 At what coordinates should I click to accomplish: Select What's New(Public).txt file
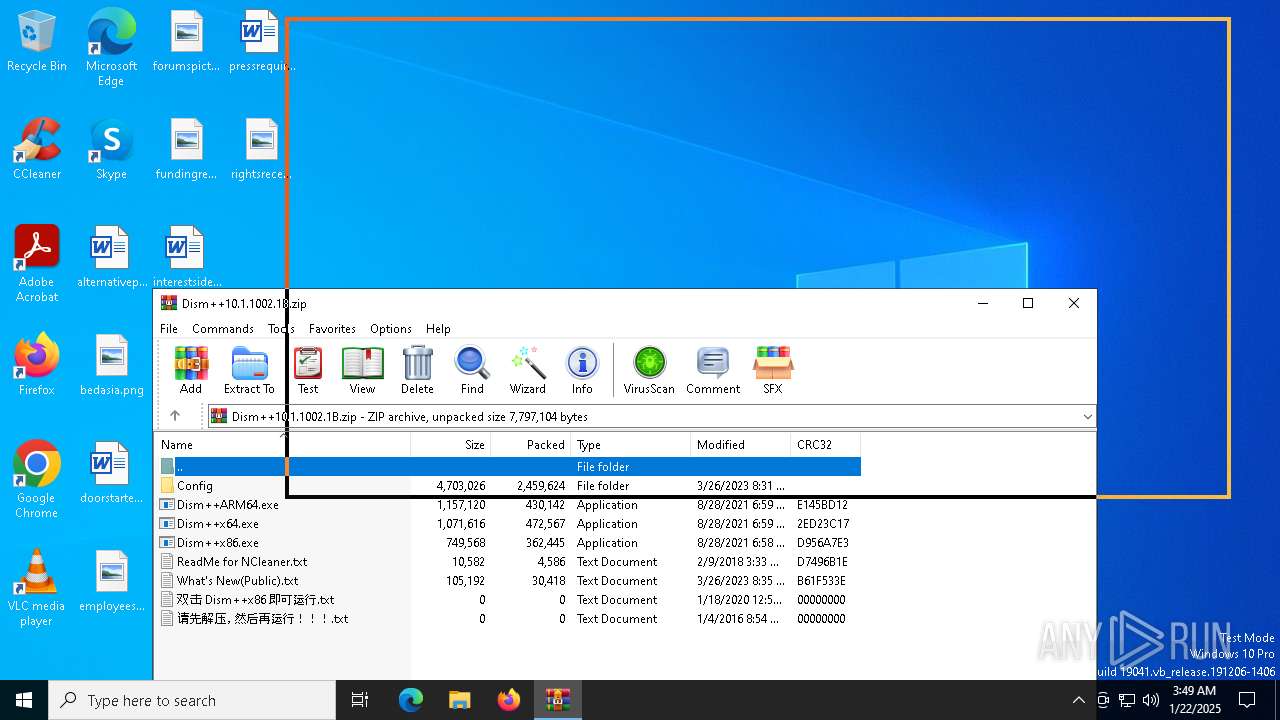(508, 581)
